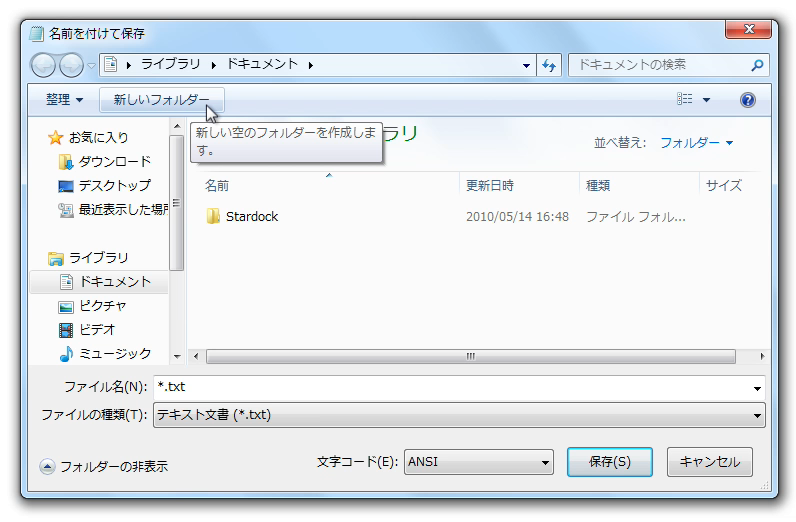This screenshot has width=796, height=522.
Task: Click the view mode icon in toolbar
Action: tap(685, 100)
